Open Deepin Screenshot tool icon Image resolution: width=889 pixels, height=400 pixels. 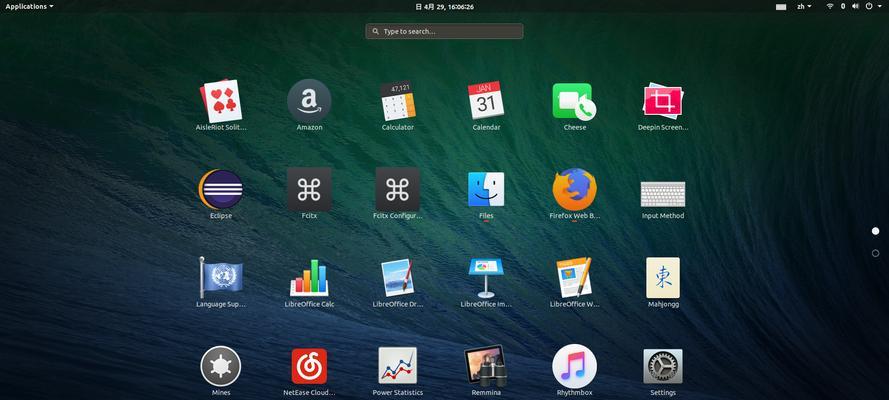click(x=663, y=101)
